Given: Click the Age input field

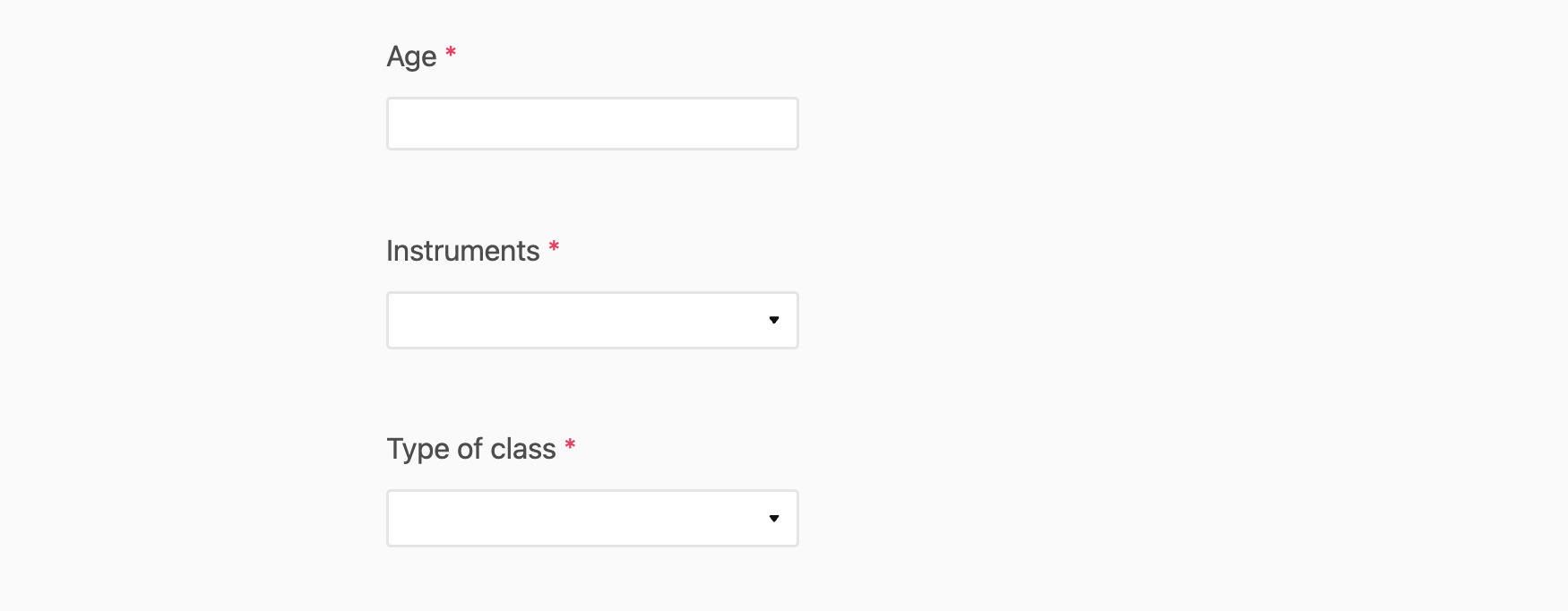Looking at the screenshot, I should pyautogui.click(x=591, y=124).
